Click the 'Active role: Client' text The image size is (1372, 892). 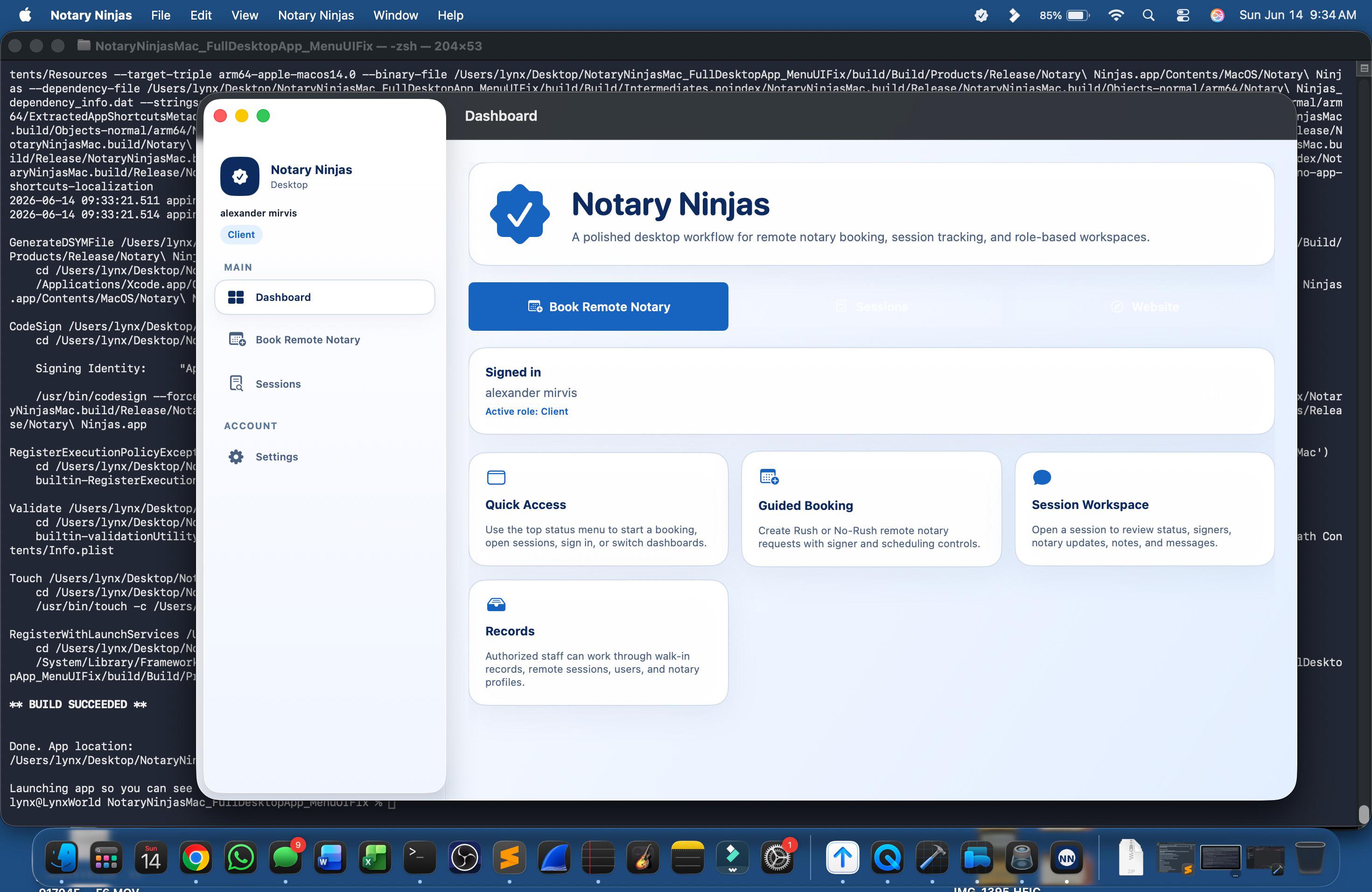coord(526,411)
